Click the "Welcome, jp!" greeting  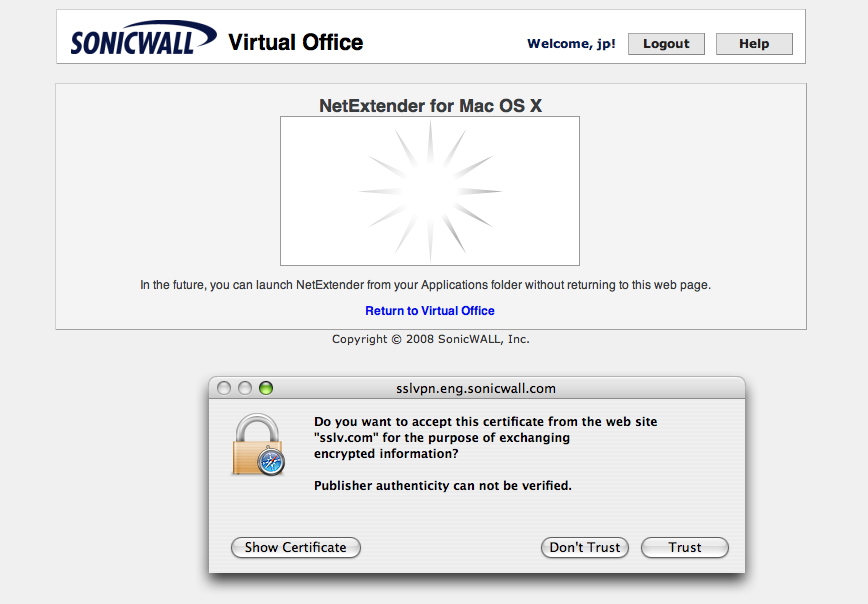pos(571,44)
